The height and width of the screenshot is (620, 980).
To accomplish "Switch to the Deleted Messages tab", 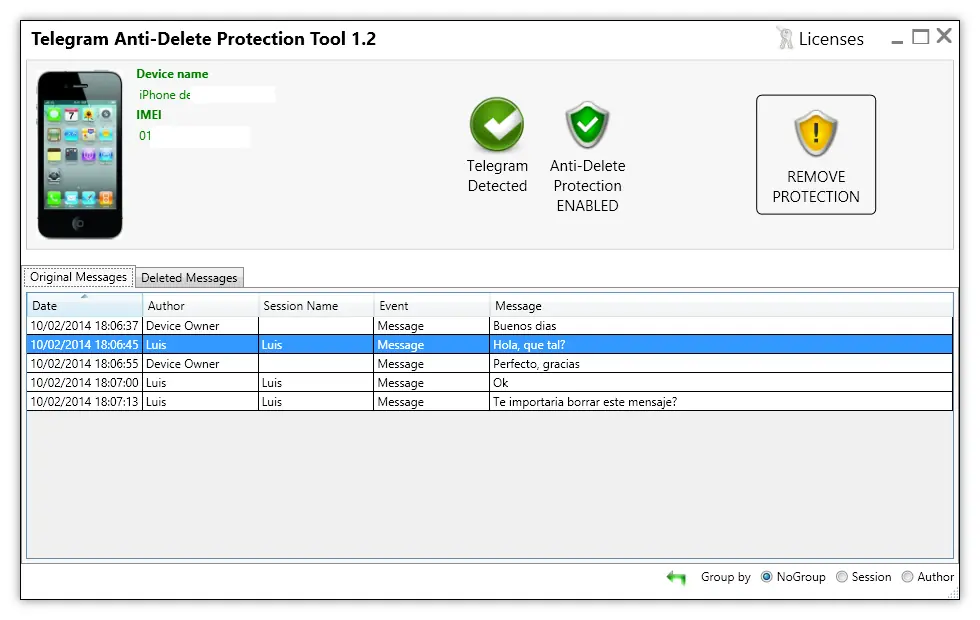I will click(189, 278).
